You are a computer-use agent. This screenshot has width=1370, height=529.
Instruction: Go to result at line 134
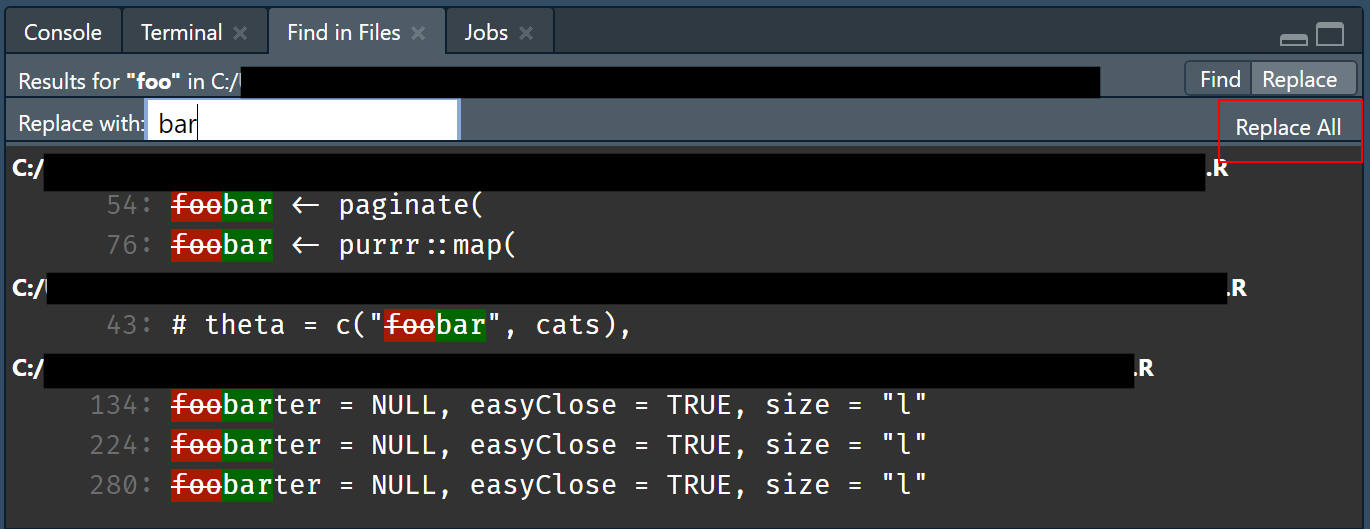pyautogui.click(x=548, y=405)
